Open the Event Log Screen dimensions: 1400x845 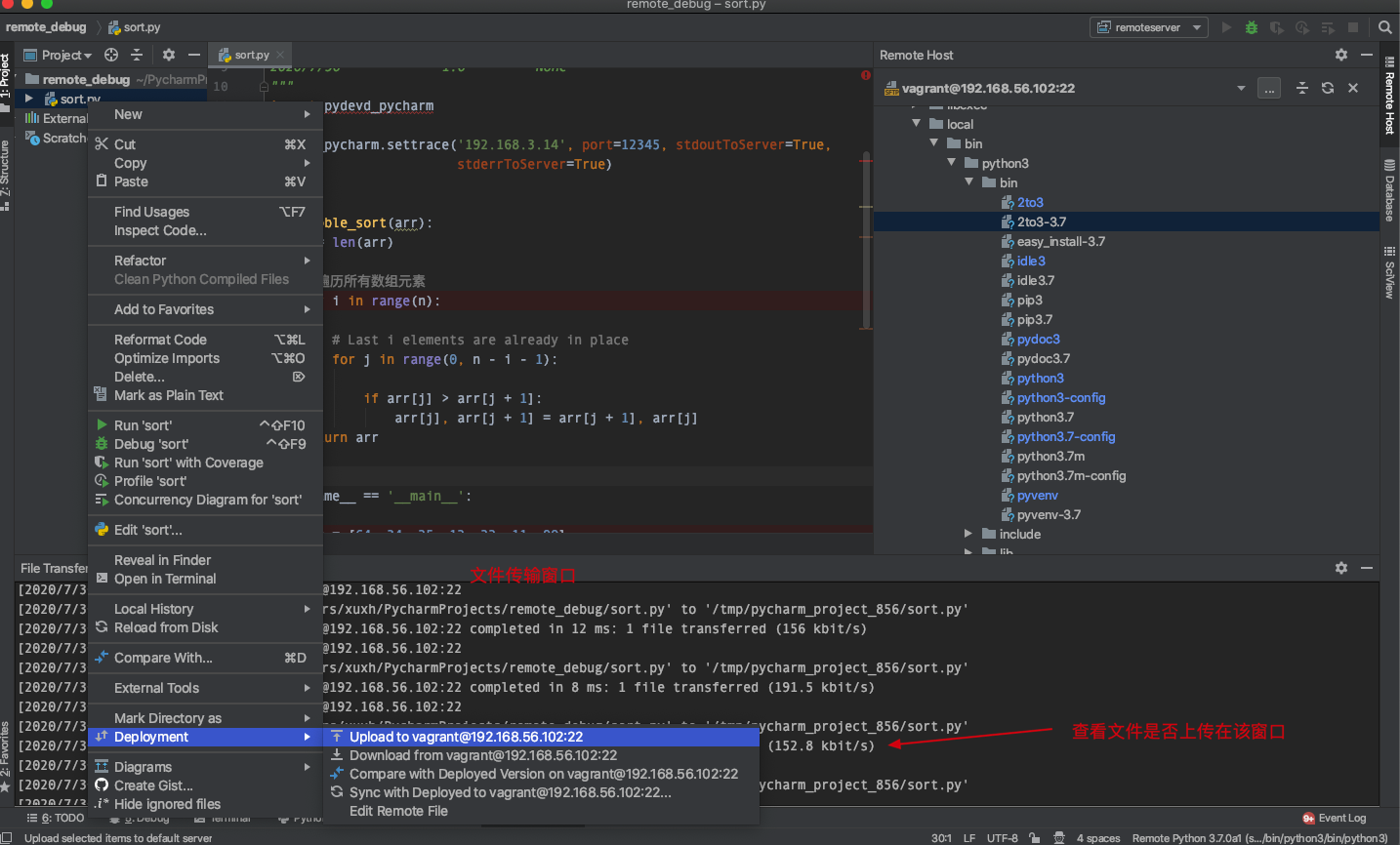click(x=1335, y=818)
